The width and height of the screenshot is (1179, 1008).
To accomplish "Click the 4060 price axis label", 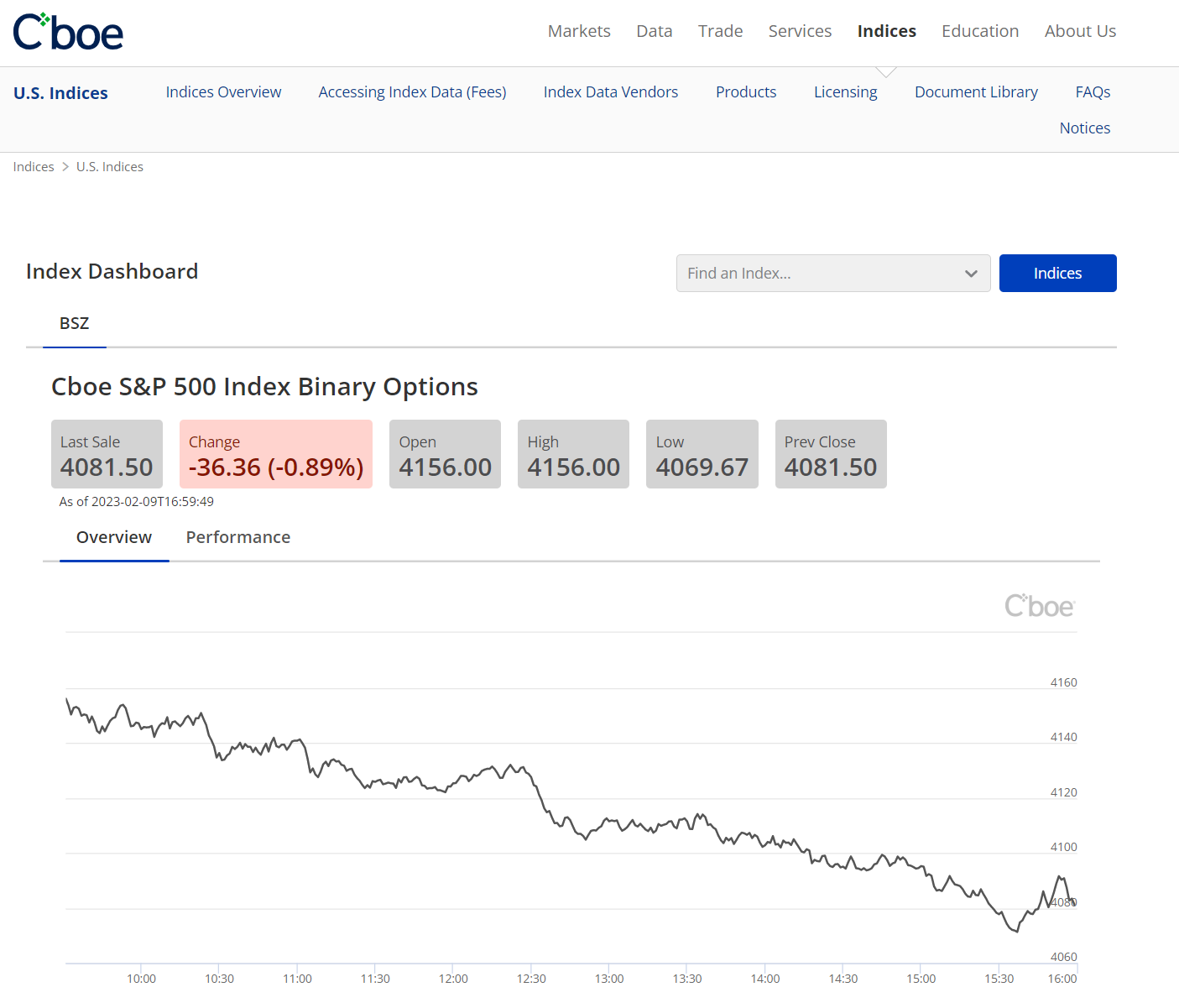I will point(1063,957).
